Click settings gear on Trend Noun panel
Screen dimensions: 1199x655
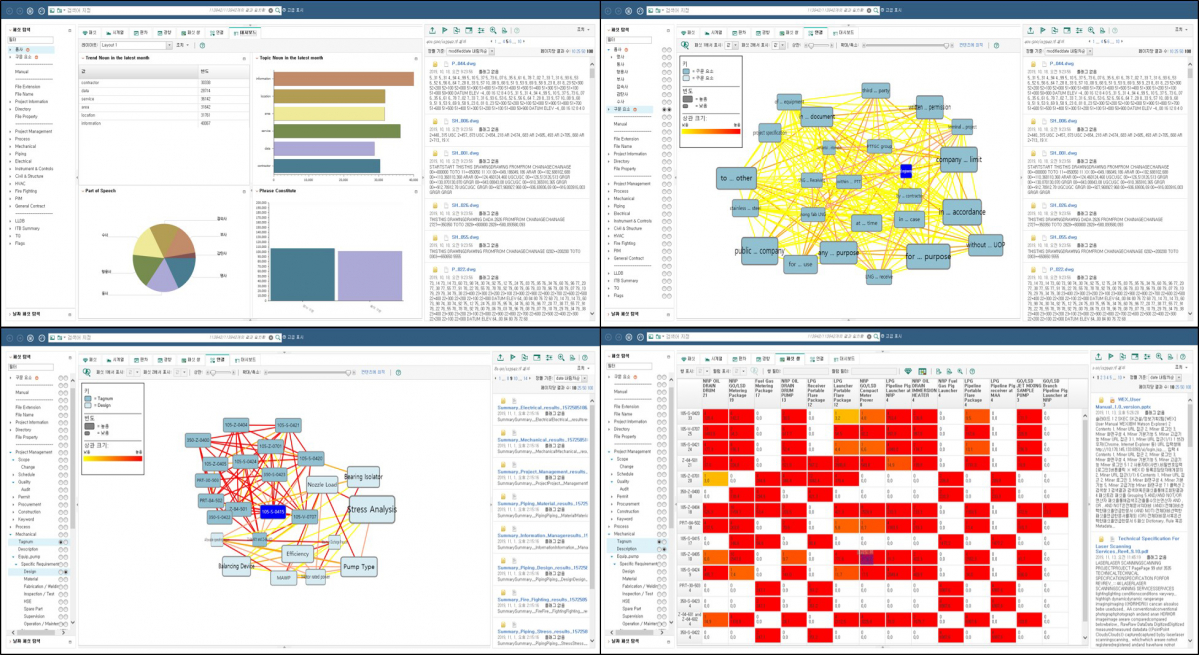pos(244,59)
